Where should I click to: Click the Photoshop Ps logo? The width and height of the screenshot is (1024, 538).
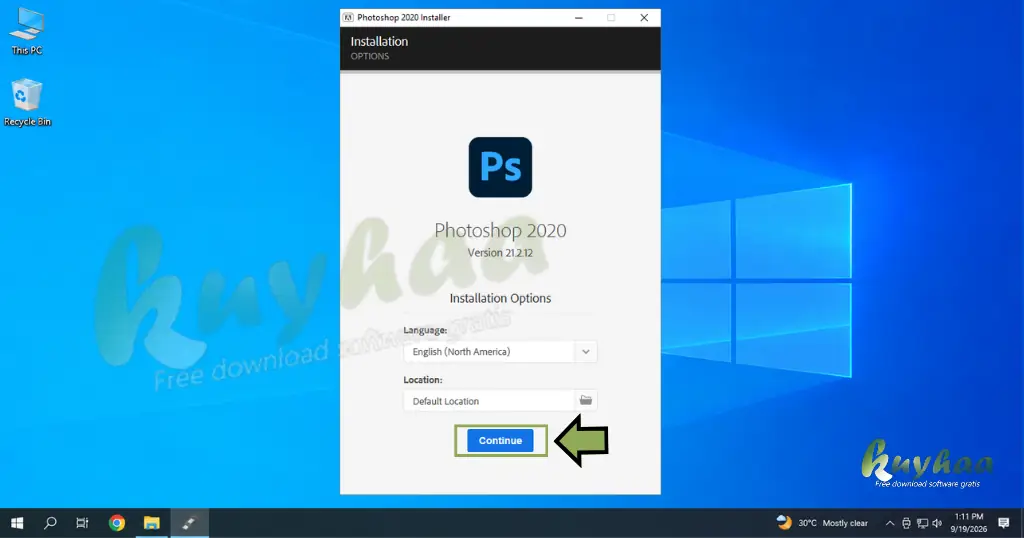500,167
